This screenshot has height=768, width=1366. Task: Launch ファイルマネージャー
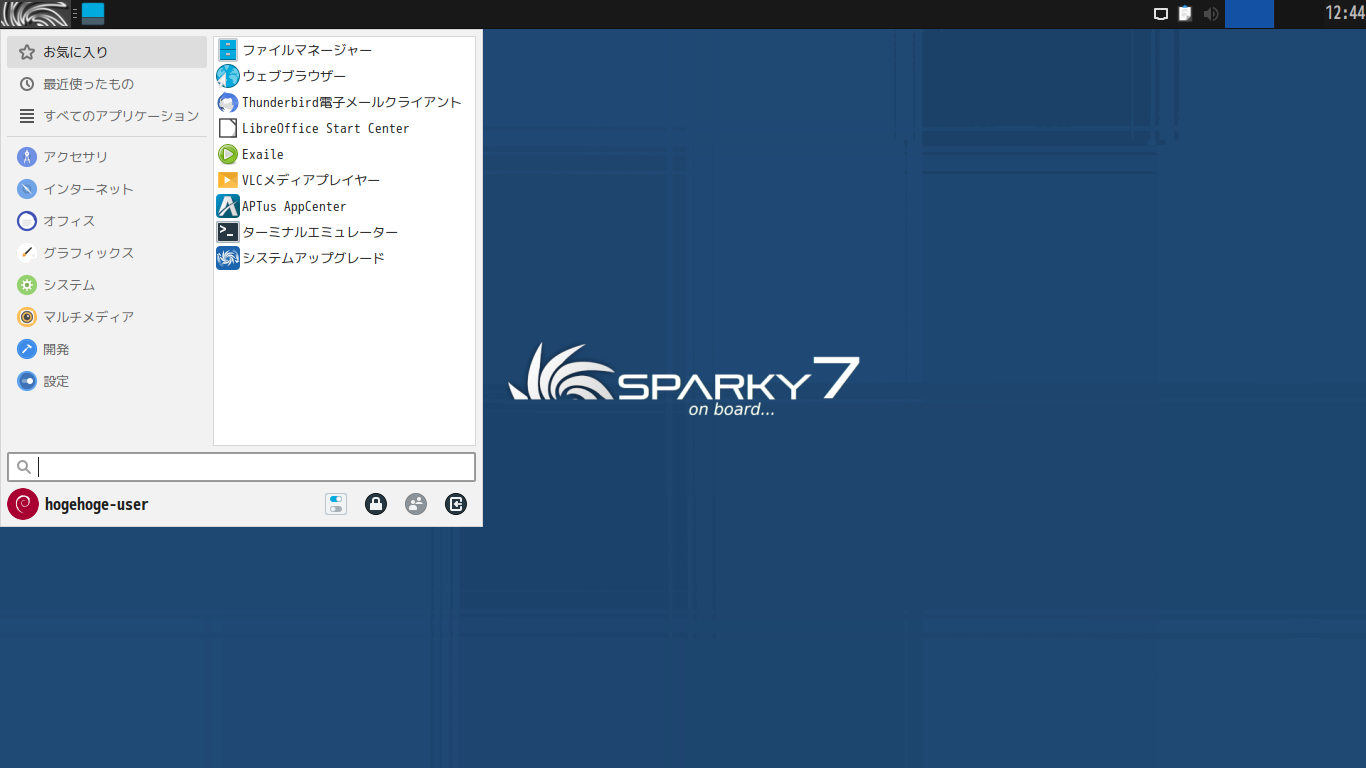coord(344,50)
